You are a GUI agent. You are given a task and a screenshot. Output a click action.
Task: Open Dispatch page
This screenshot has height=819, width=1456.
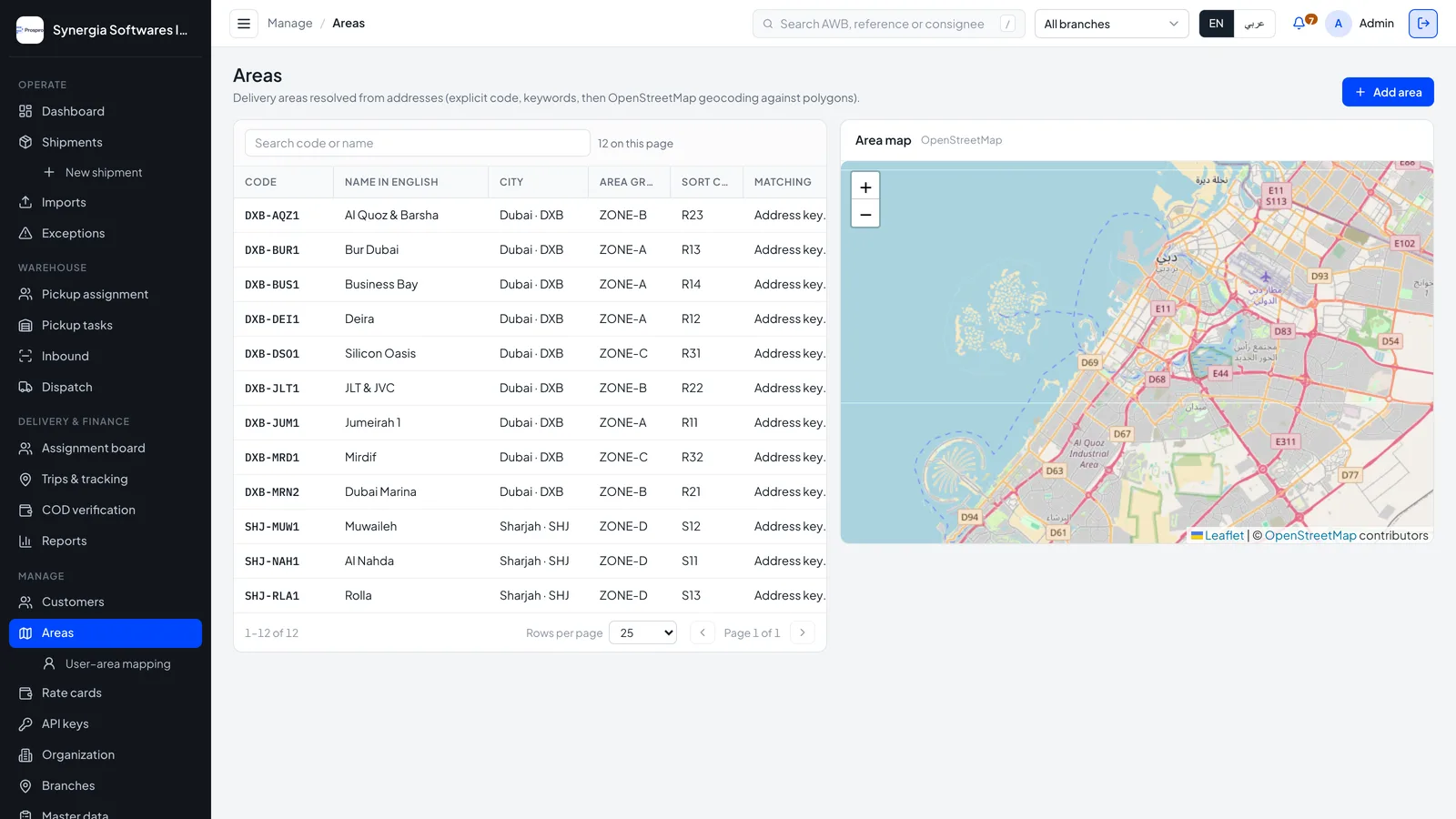(x=106, y=387)
